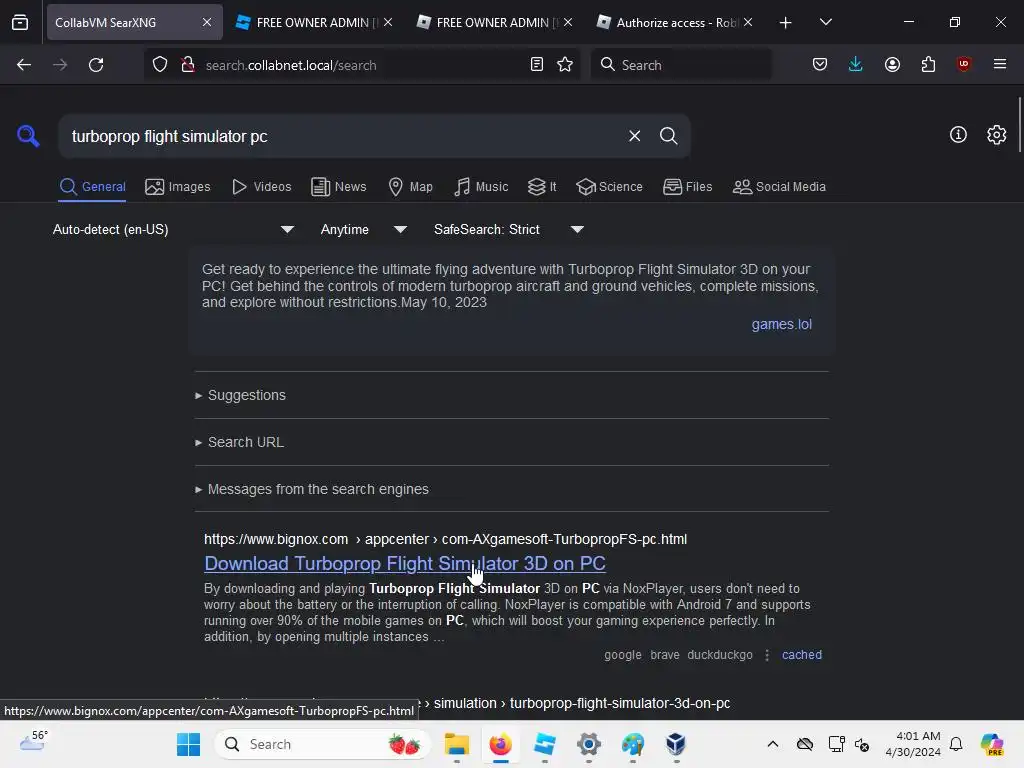Open SearXNG about info icon
This screenshot has width=1024, height=768.
958,135
